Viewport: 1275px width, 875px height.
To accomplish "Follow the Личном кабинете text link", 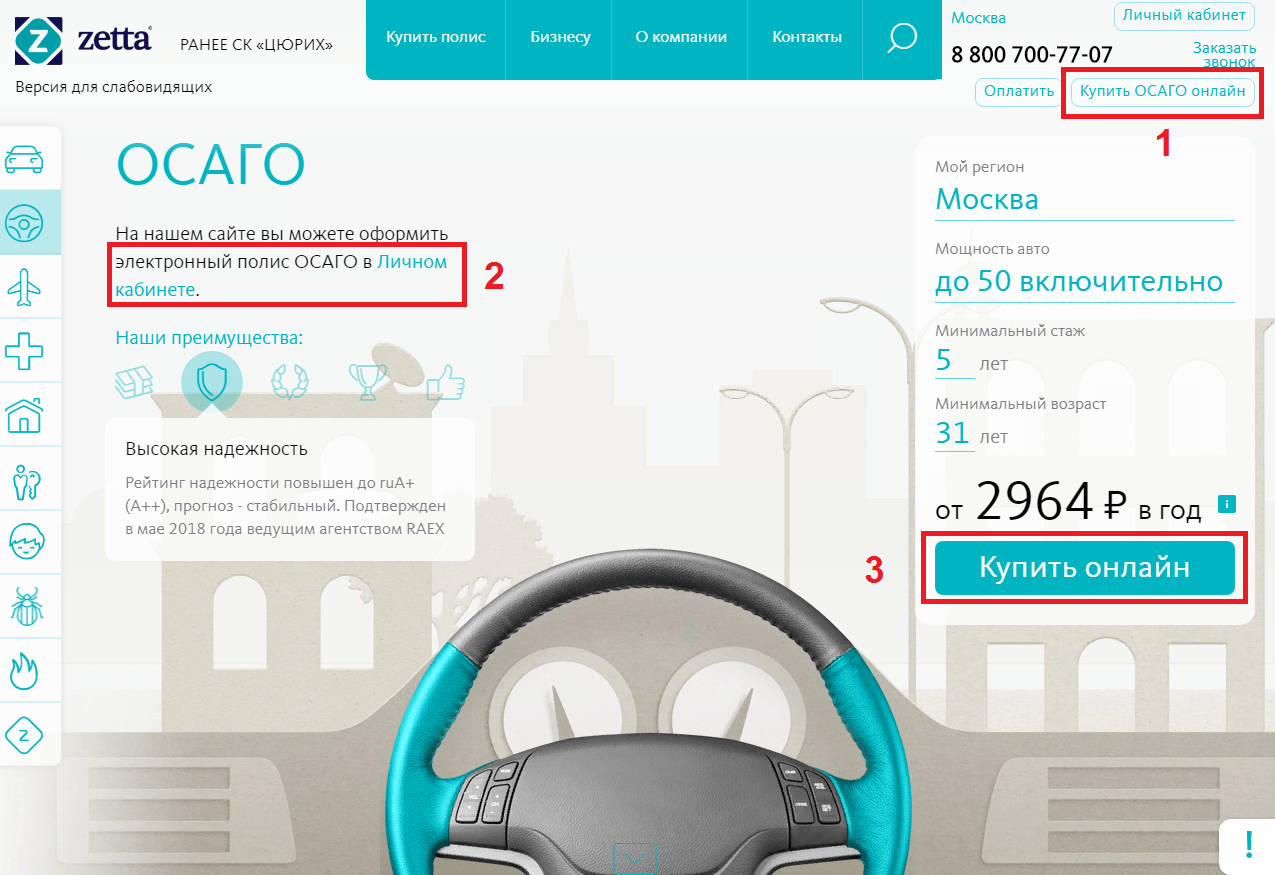I will (x=281, y=276).
